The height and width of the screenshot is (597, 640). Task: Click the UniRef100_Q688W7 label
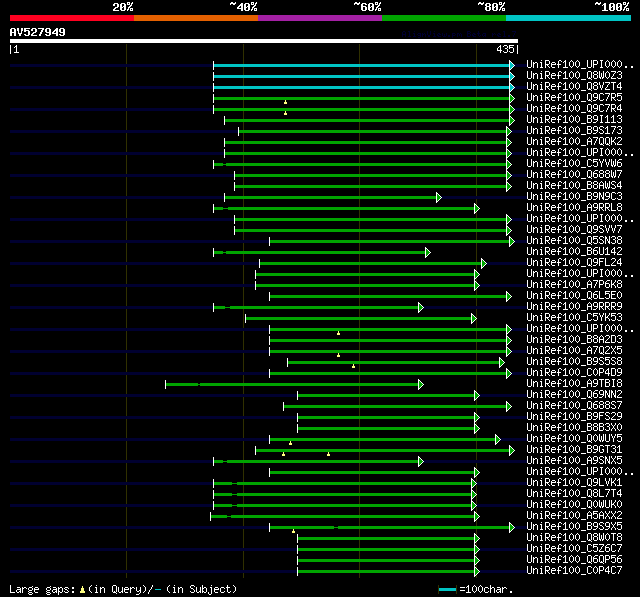pos(574,175)
